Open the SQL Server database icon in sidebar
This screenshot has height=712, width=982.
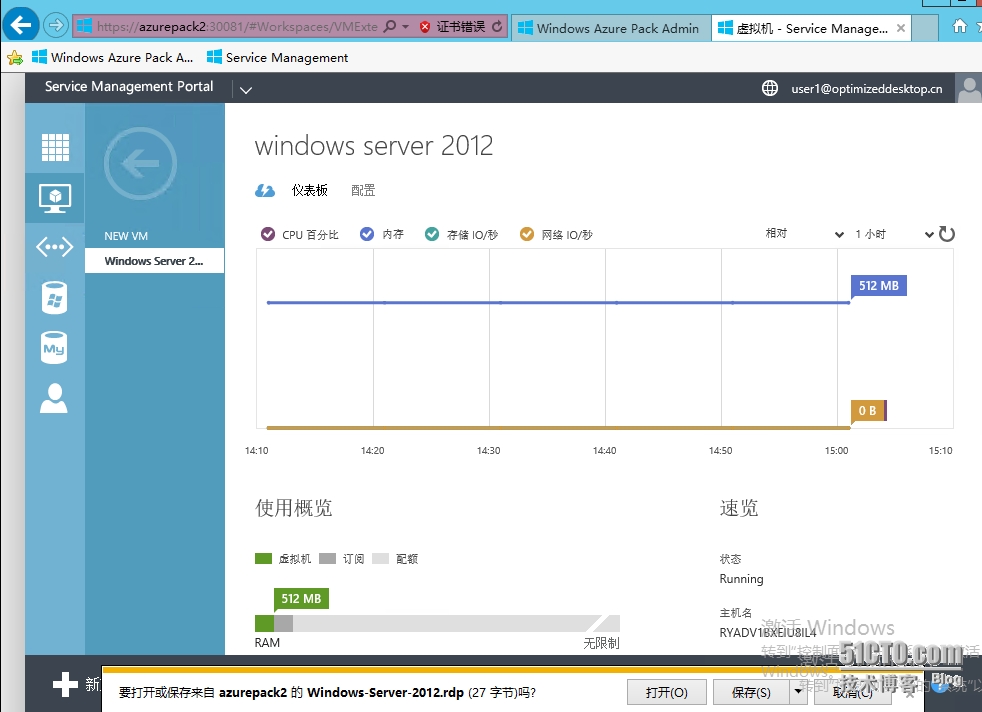[x=54, y=297]
